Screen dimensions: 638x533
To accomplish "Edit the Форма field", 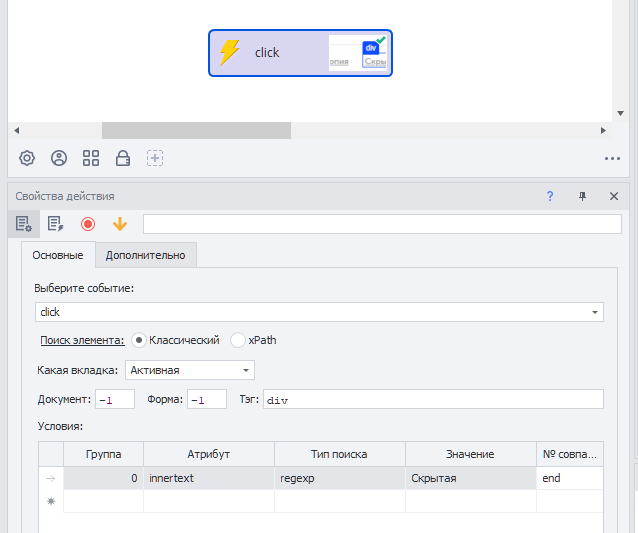I will tap(207, 399).
